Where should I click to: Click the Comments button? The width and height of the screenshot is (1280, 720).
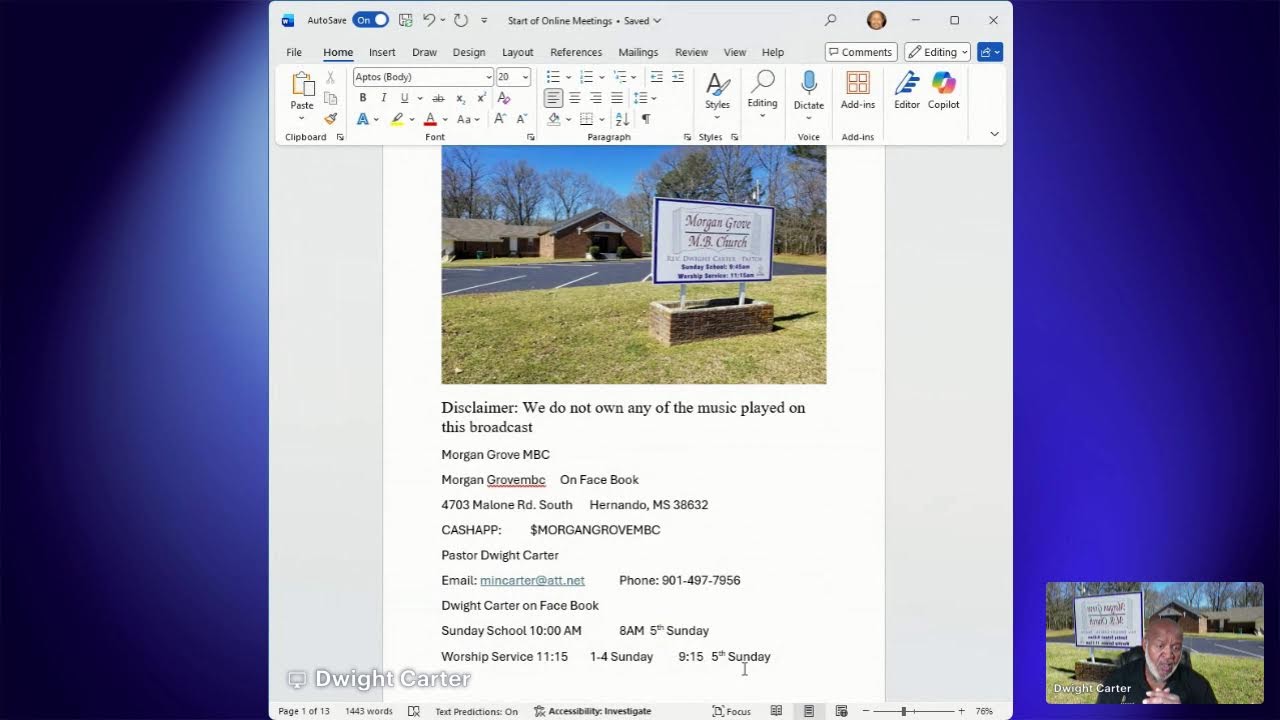coord(861,52)
